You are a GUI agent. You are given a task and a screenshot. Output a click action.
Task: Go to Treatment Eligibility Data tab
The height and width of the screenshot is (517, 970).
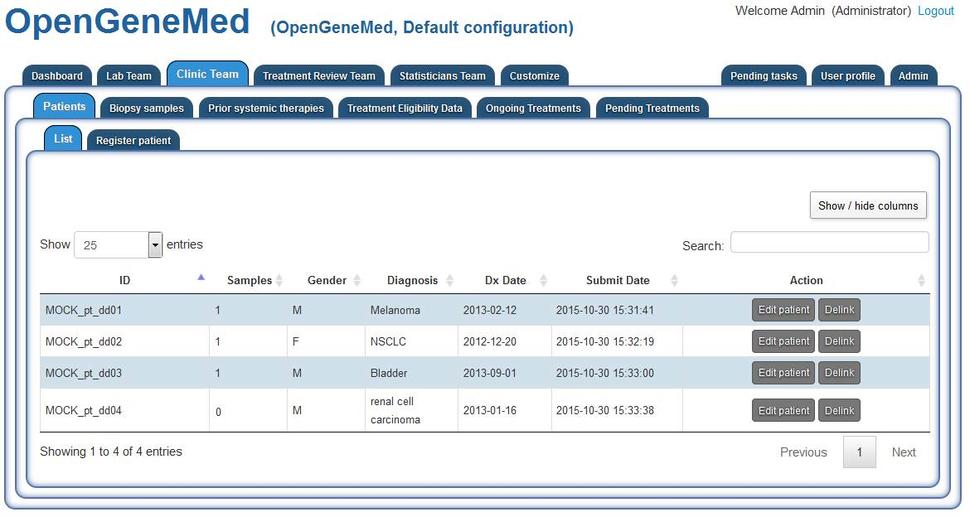click(404, 108)
